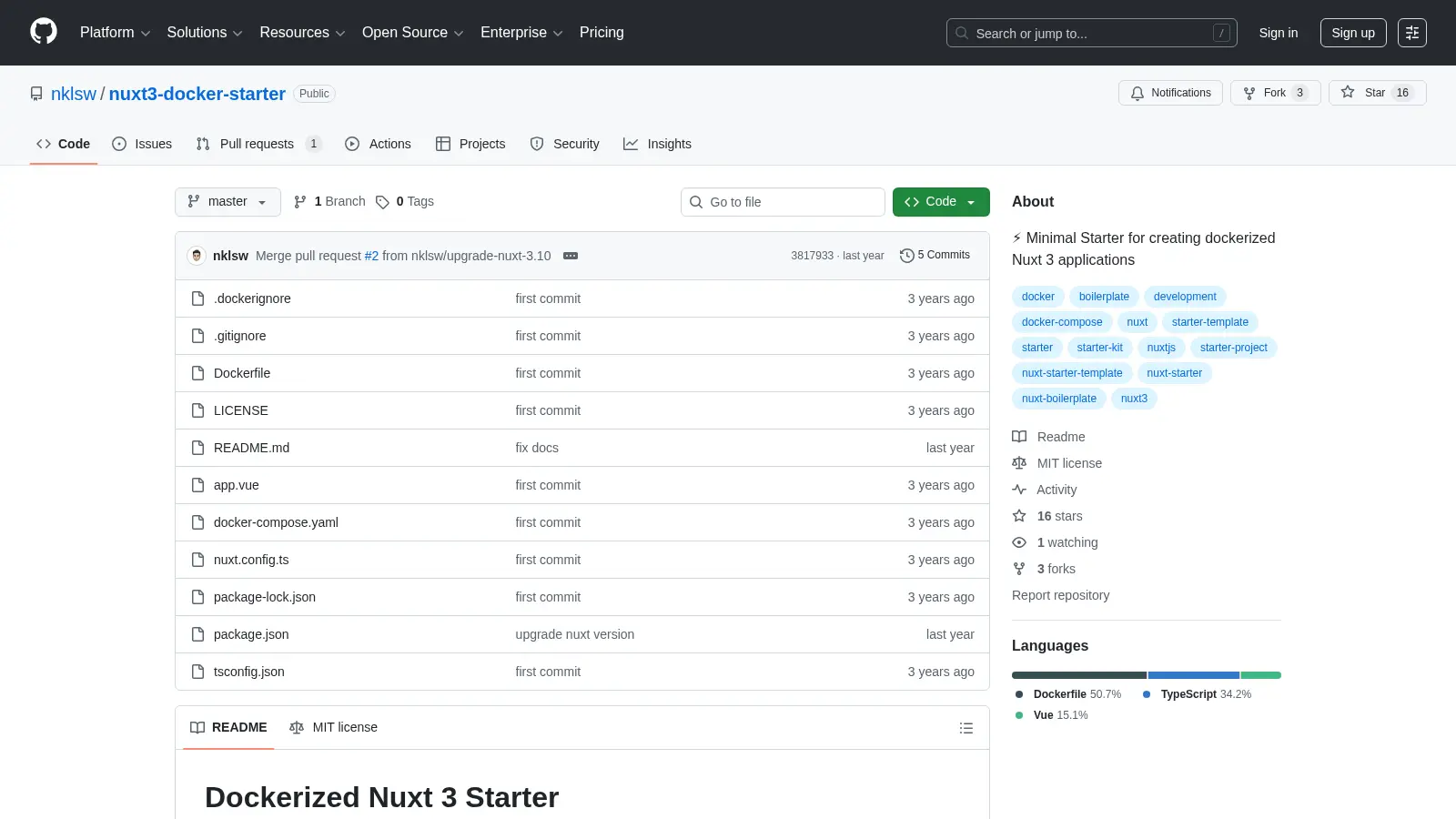Screen dimensions: 1456x819
Task: Click the Sign up button
Action: pos(1353,33)
